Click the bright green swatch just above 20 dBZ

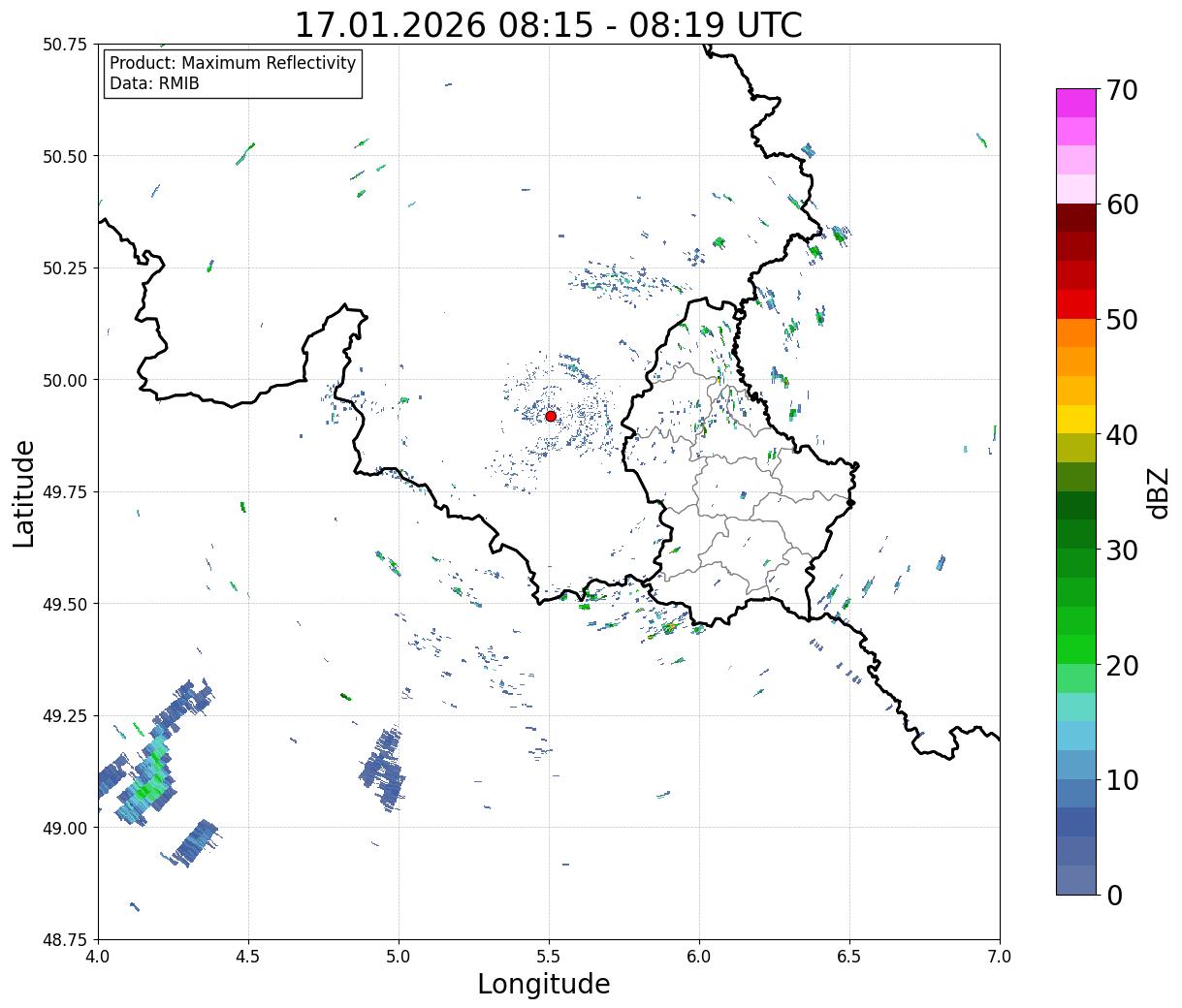1076,649
